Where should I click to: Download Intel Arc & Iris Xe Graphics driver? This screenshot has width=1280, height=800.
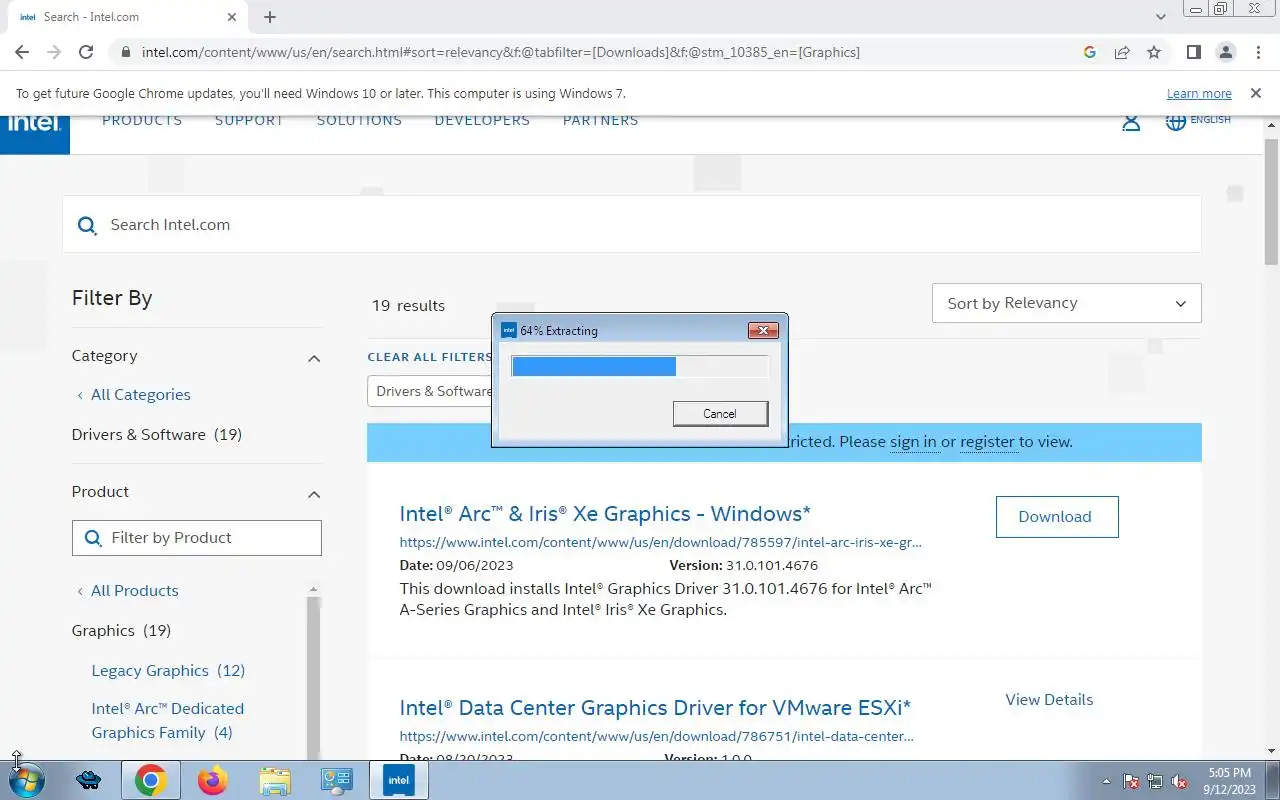(1057, 517)
